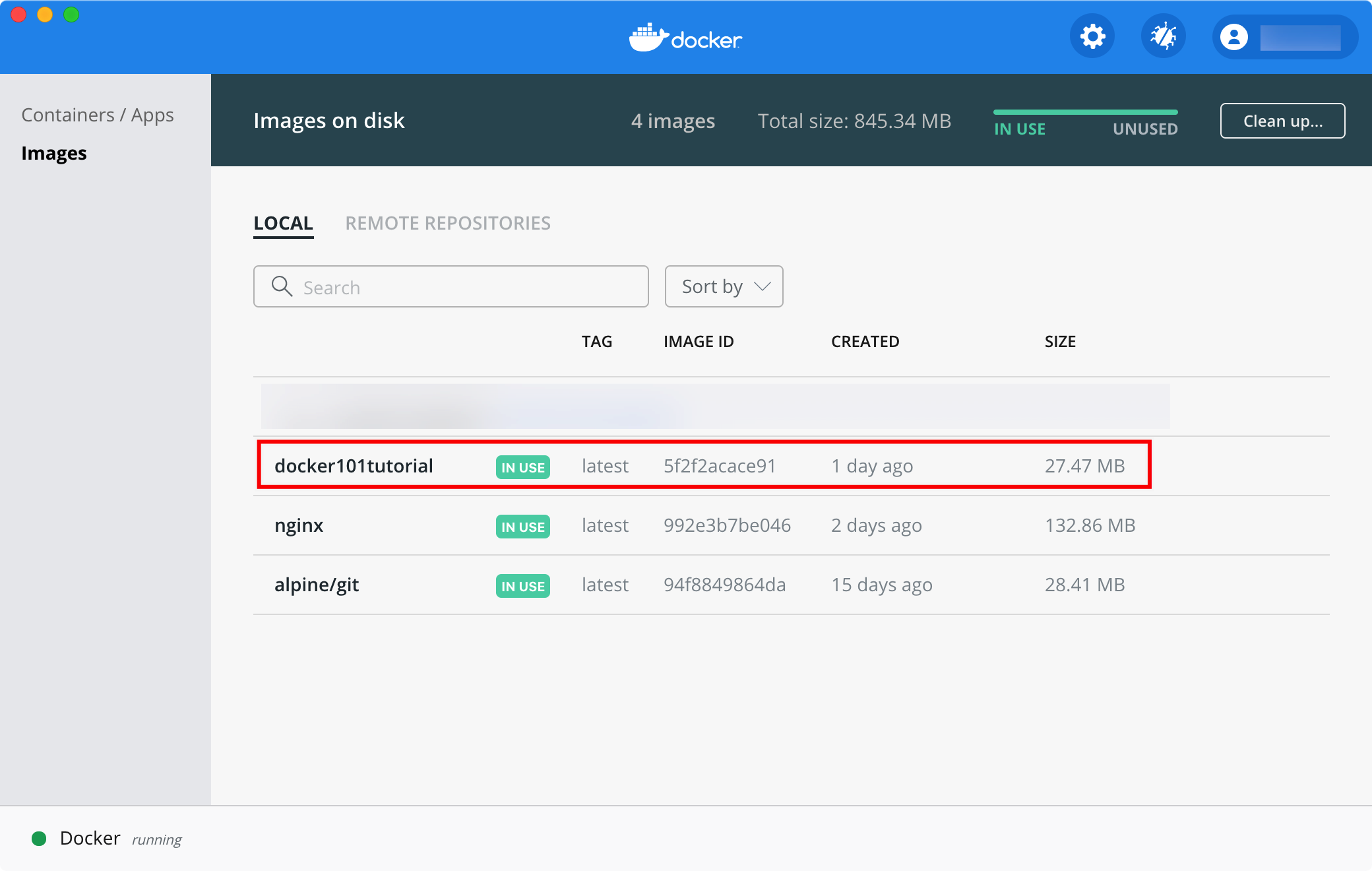Toggle the IN USE filter label
The width and height of the screenshot is (1372, 871).
coord(1020,129)
